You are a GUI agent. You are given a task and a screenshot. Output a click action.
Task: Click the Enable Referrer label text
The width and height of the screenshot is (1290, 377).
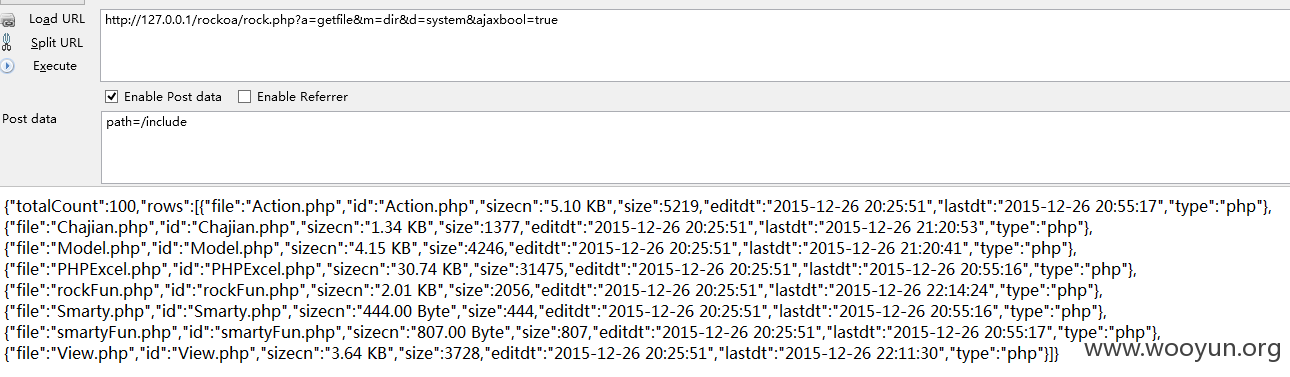click(x=302, y=97)
